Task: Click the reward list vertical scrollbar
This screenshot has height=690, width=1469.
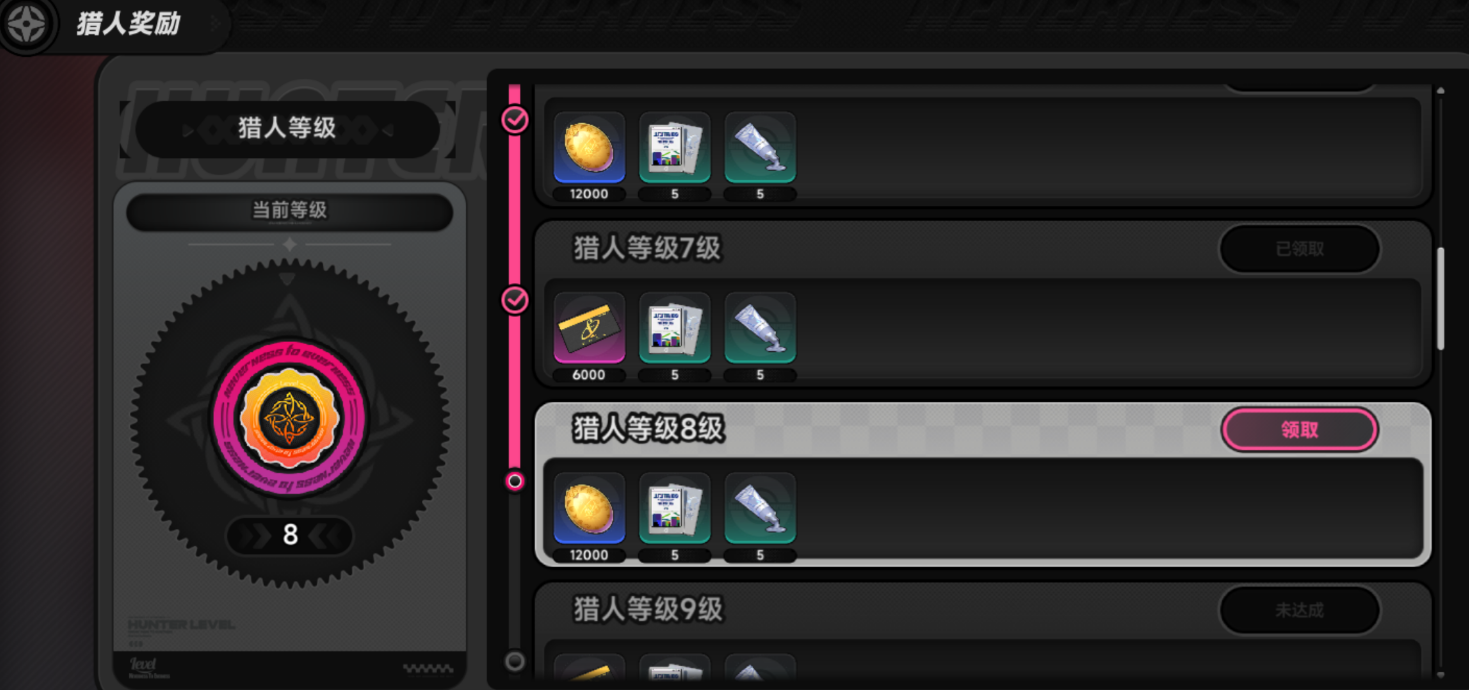Action: [x=1440, y=298]
